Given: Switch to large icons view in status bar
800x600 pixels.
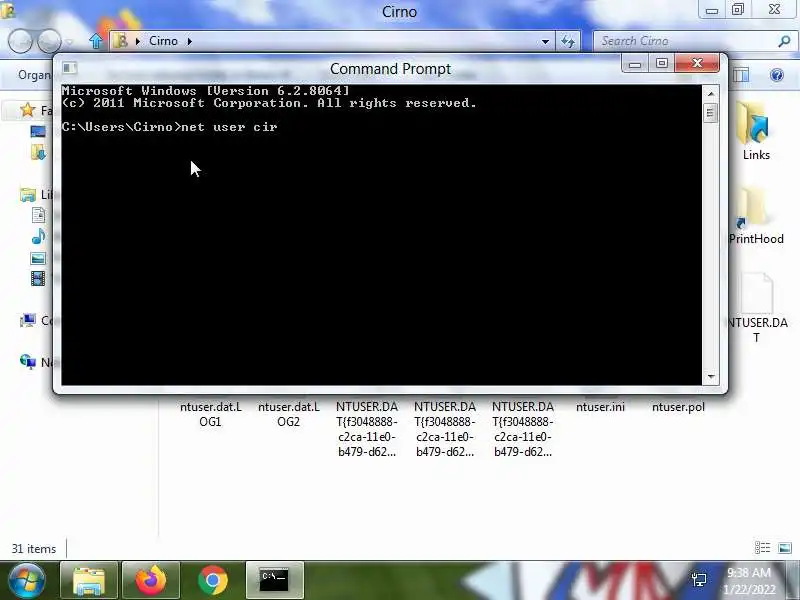Looking at the screenshot, I should tap(785, 548).
